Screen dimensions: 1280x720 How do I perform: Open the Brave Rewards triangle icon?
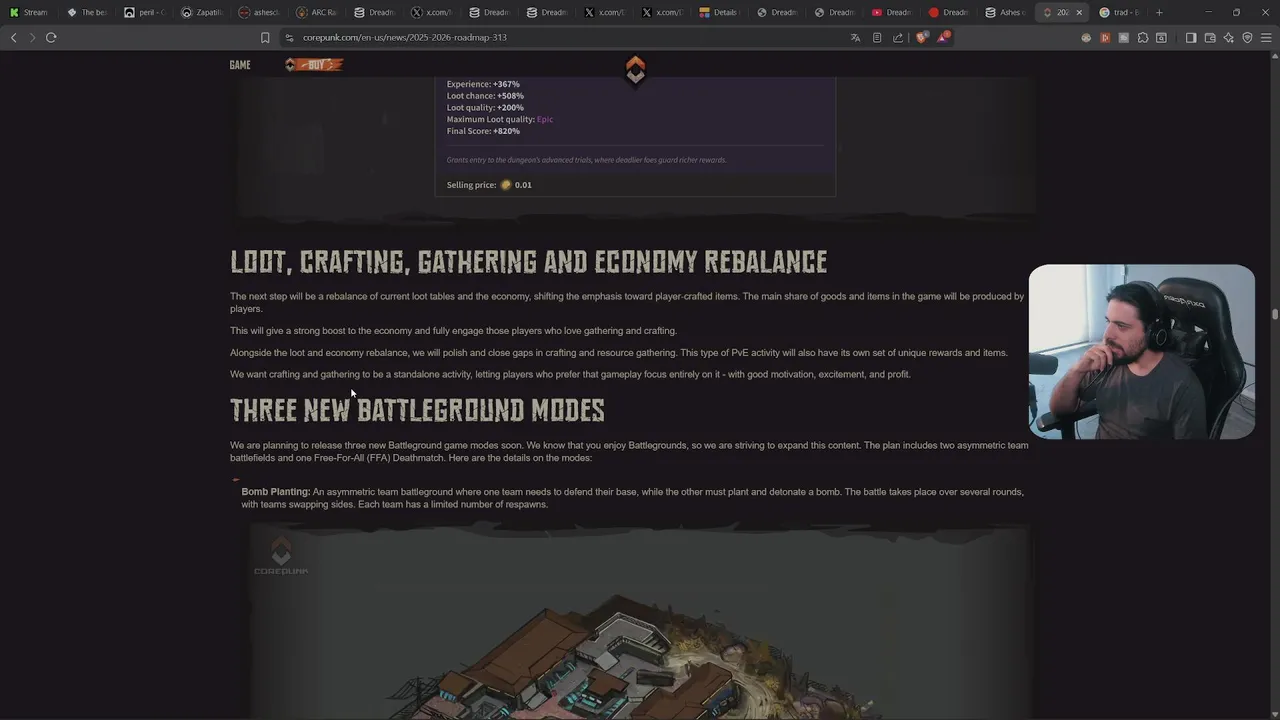pos(943,37)
